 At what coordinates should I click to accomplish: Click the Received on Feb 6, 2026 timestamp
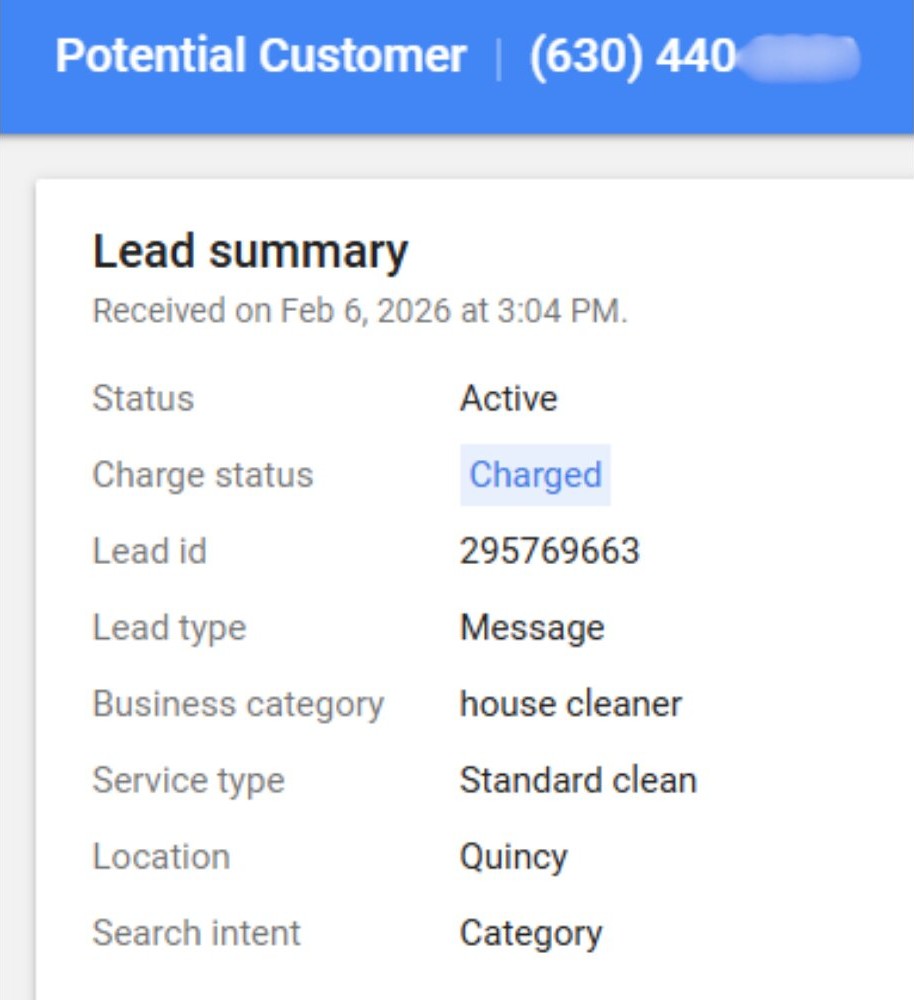360,311
